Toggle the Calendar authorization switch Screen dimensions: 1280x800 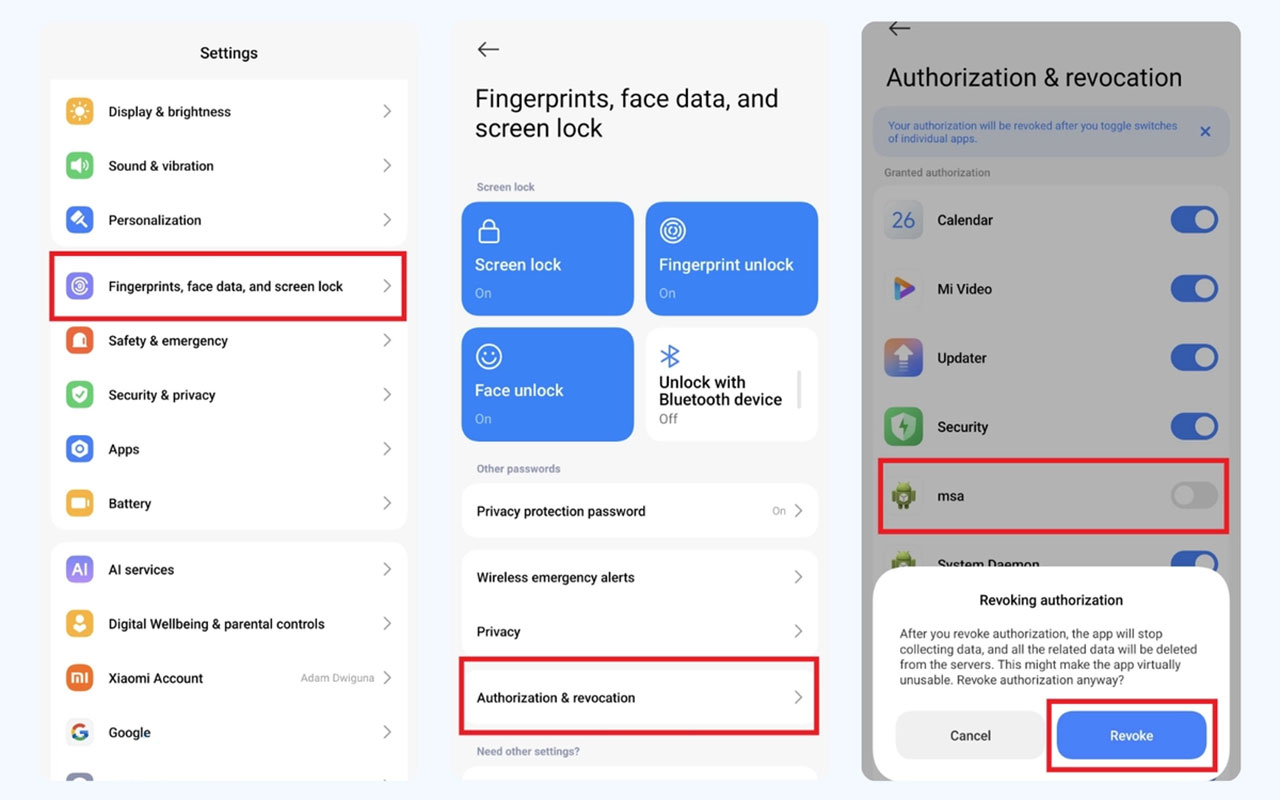point(1194,220)
